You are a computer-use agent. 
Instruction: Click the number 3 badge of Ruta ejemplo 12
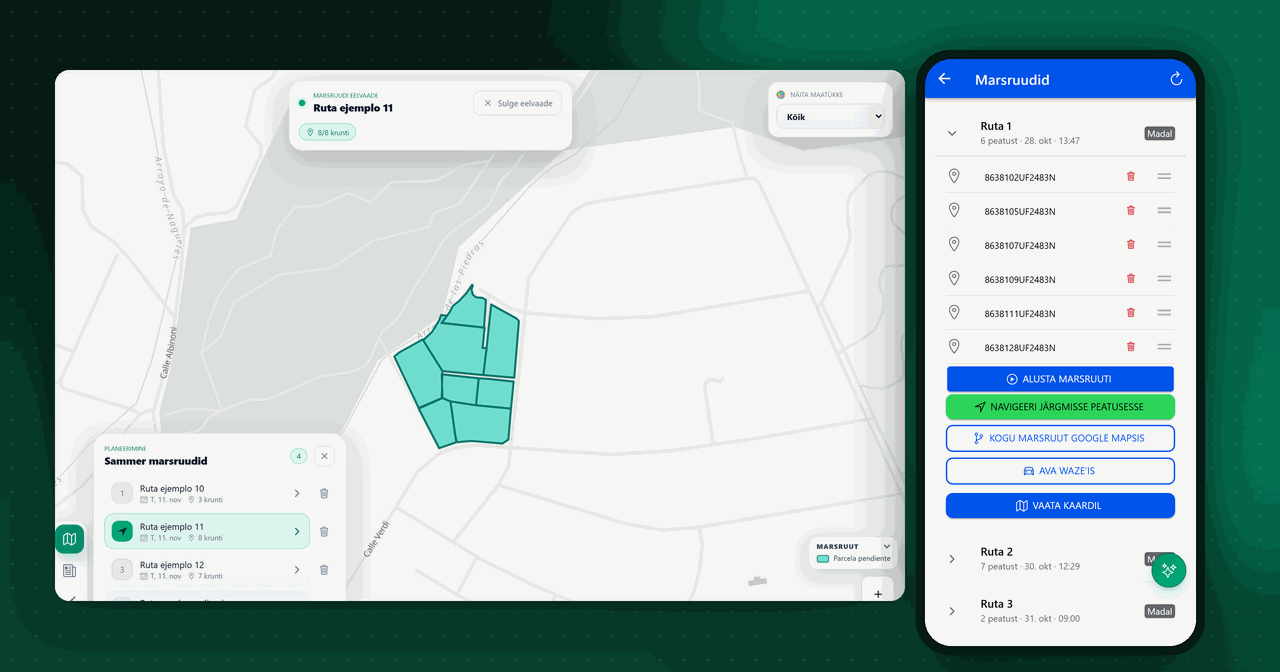122,569
